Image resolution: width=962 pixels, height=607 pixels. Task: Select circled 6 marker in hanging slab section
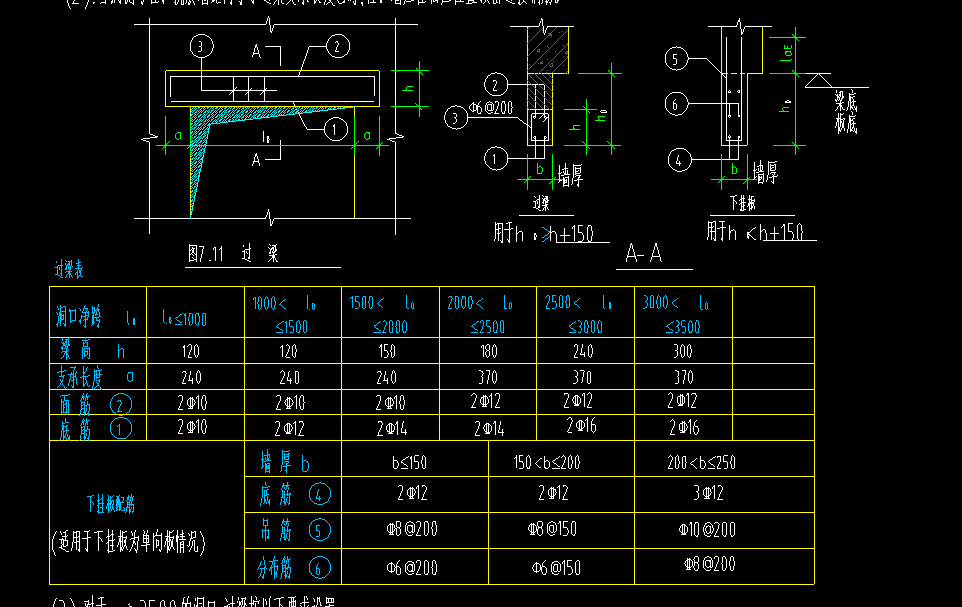(676, 104)
